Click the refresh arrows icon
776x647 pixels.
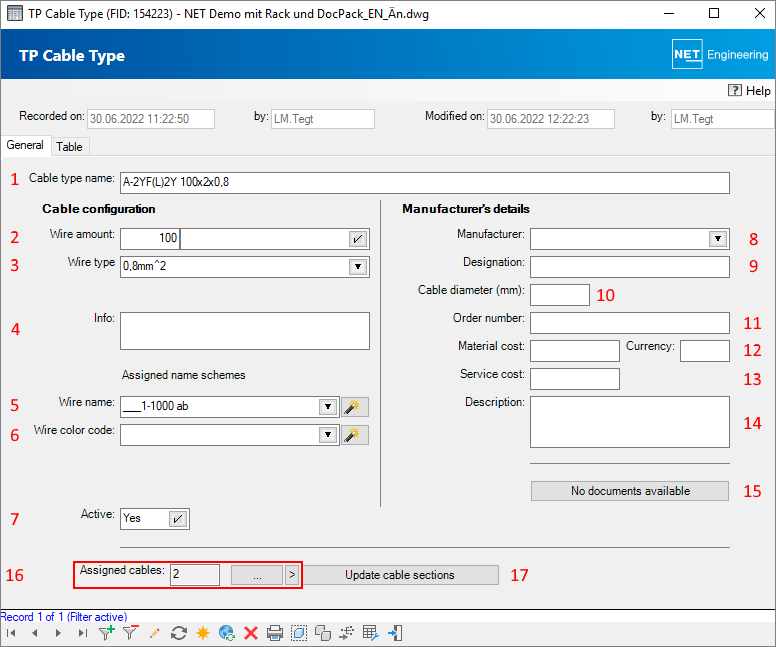pyautogui.click(x=179, y=633)
